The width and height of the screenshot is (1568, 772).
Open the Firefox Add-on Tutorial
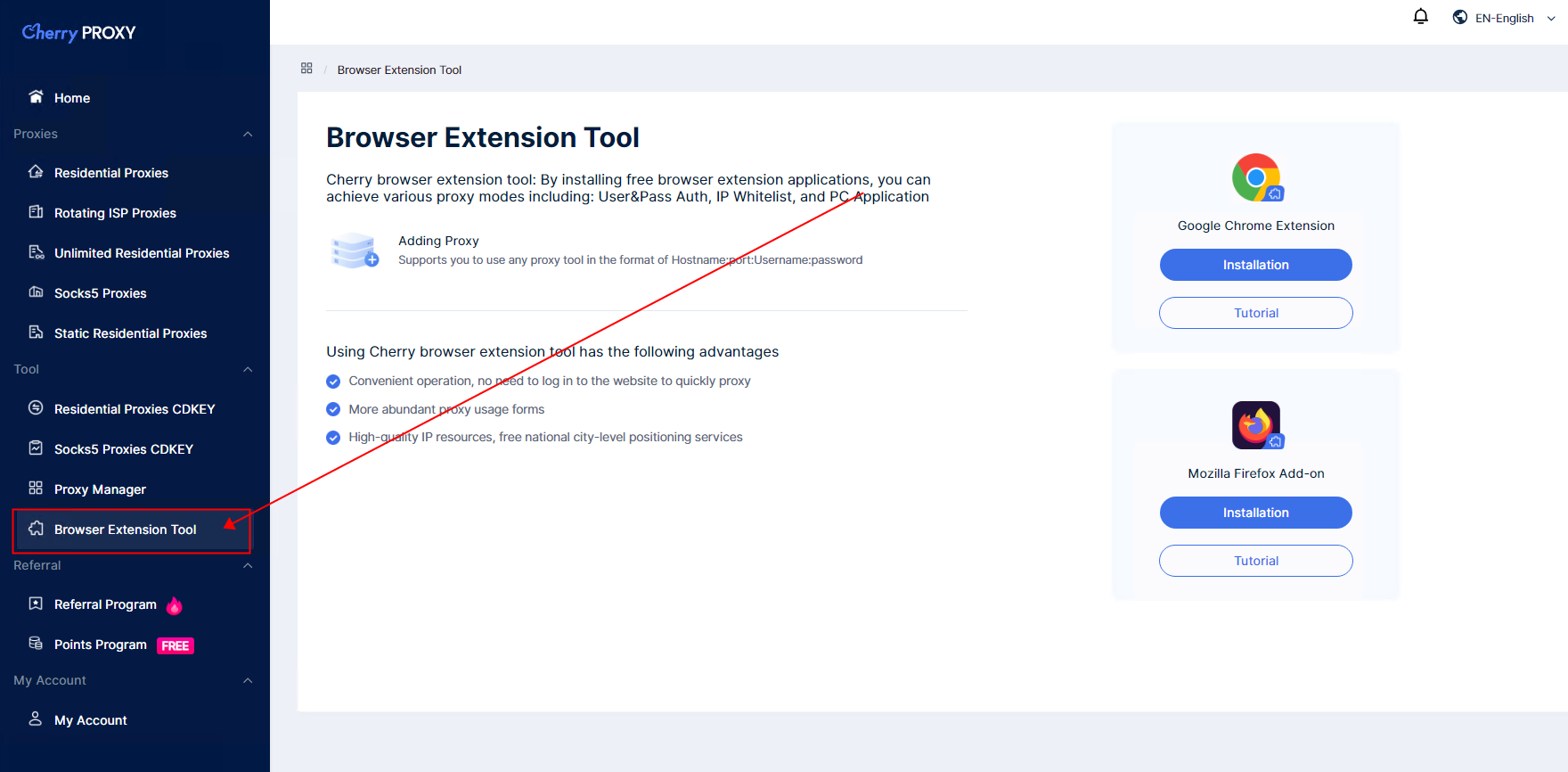[1255, 561]
